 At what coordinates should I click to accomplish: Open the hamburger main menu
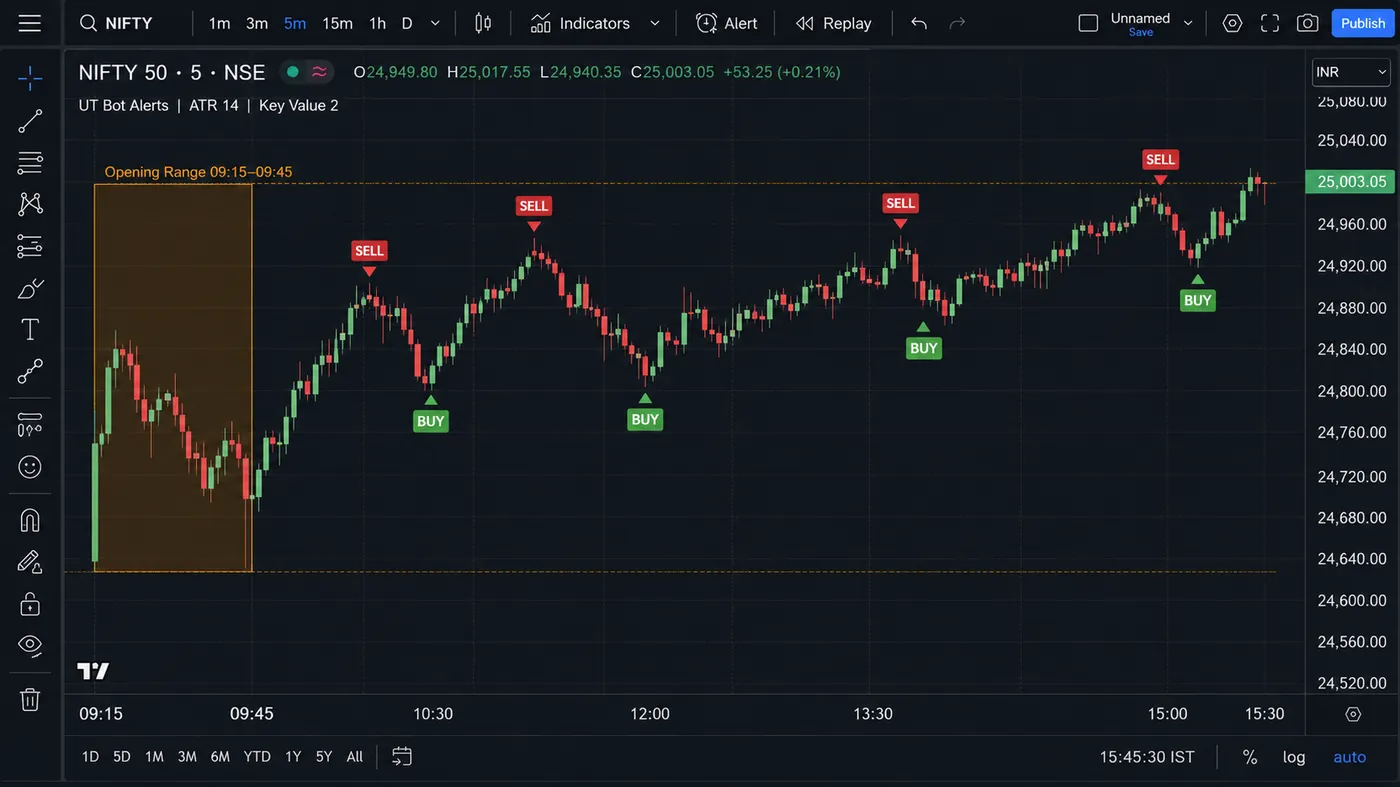pyautogui.click(x=30, y=23)
